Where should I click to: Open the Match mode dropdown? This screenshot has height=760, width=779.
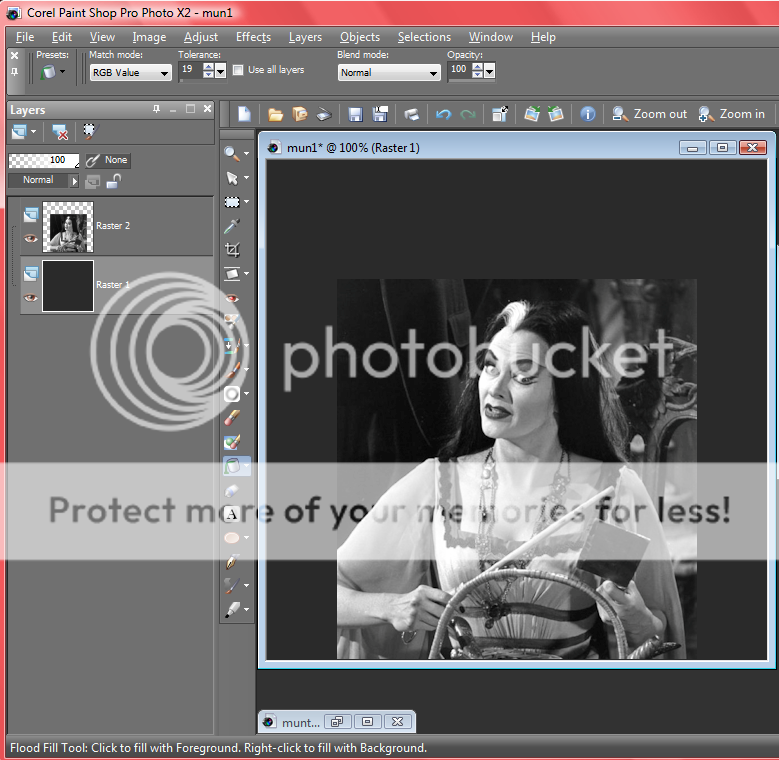coord(130,73)
